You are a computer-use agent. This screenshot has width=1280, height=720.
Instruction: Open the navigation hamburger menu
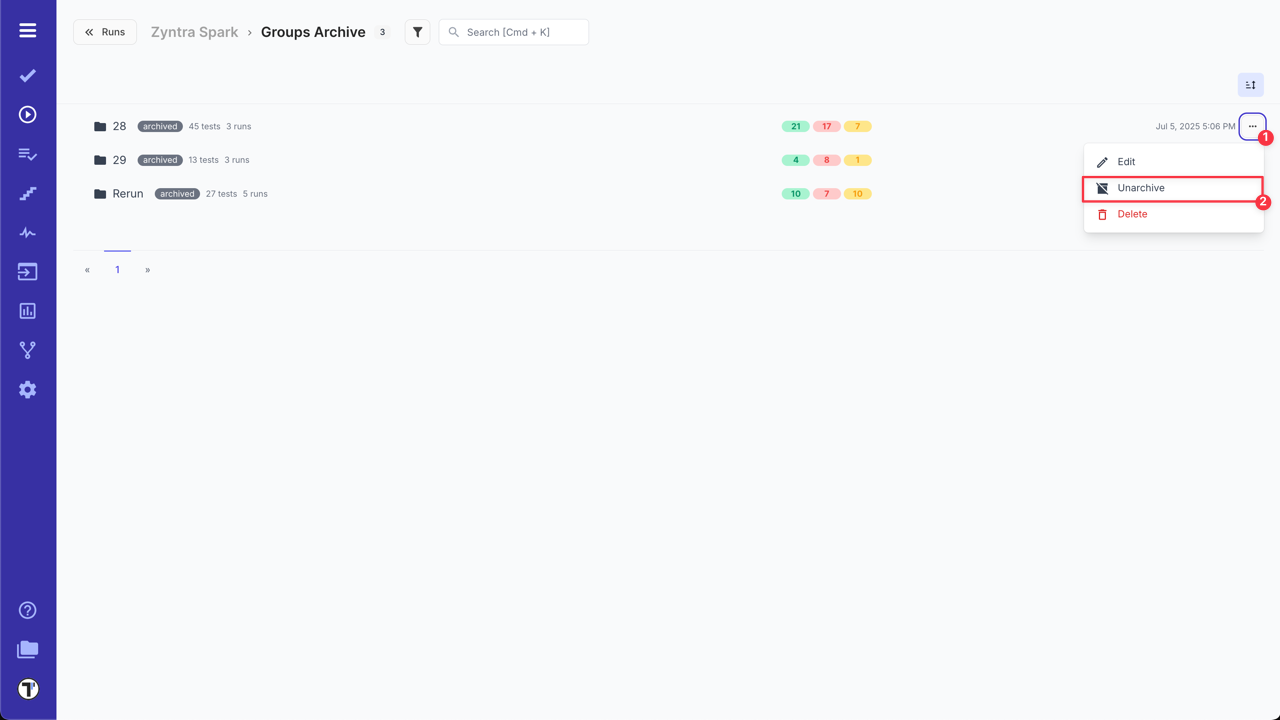coord(27,29)
